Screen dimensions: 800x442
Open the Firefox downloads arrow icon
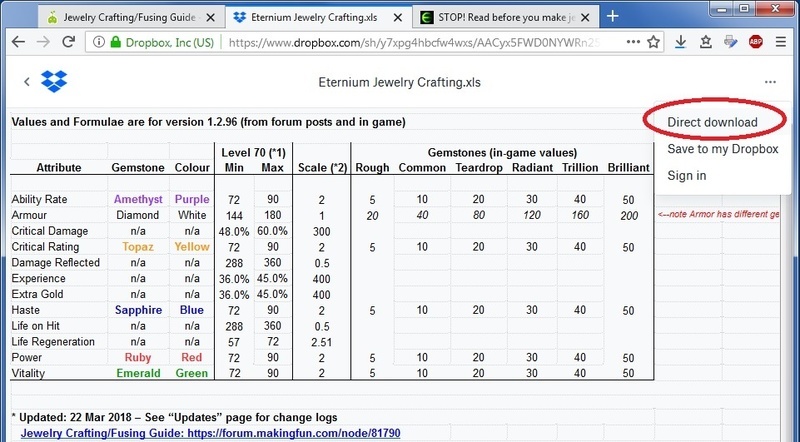pyautogui.click(x=680, y=43)
